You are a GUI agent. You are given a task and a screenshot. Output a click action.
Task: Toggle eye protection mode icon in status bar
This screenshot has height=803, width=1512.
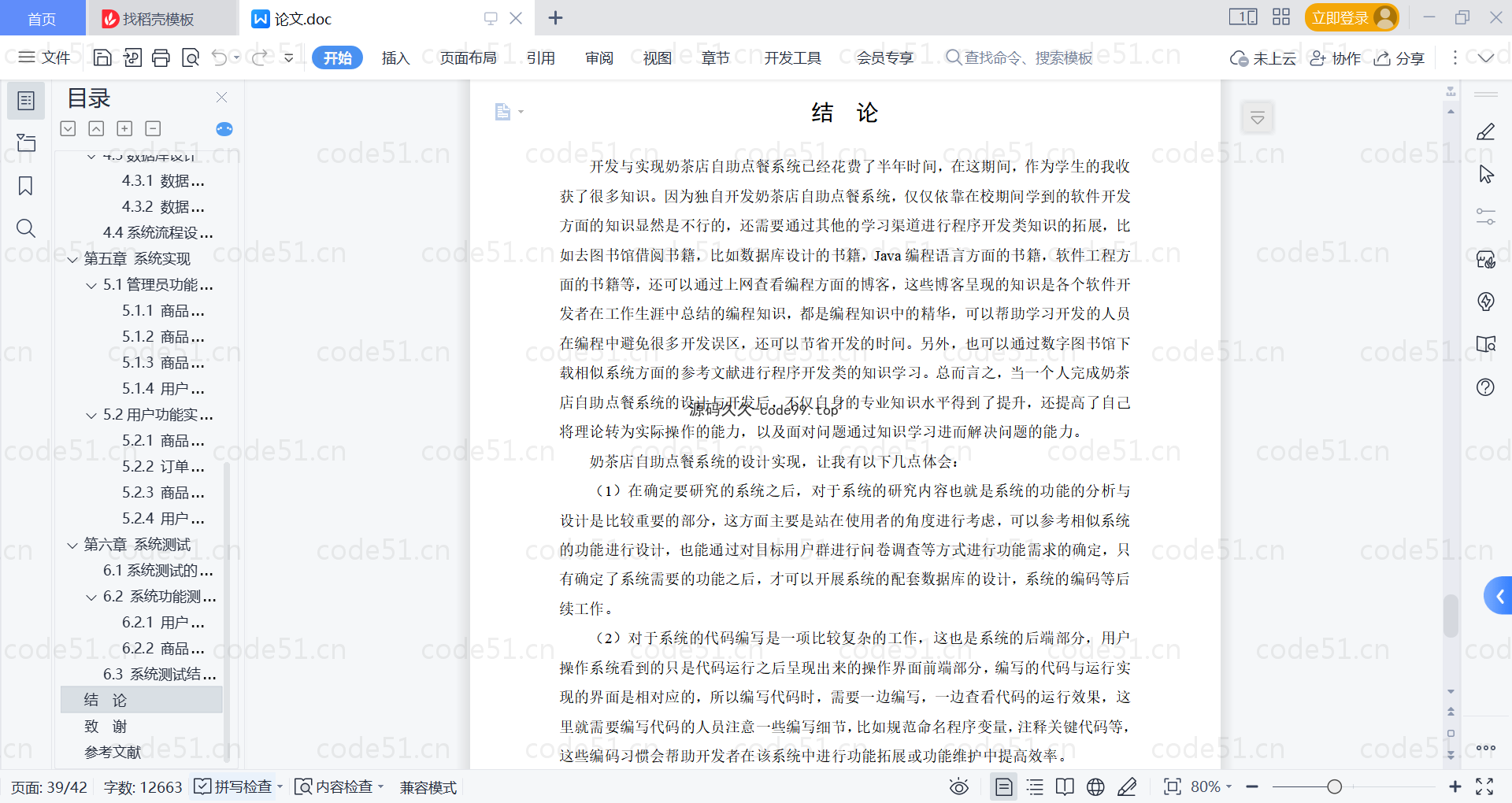[959, 786]
